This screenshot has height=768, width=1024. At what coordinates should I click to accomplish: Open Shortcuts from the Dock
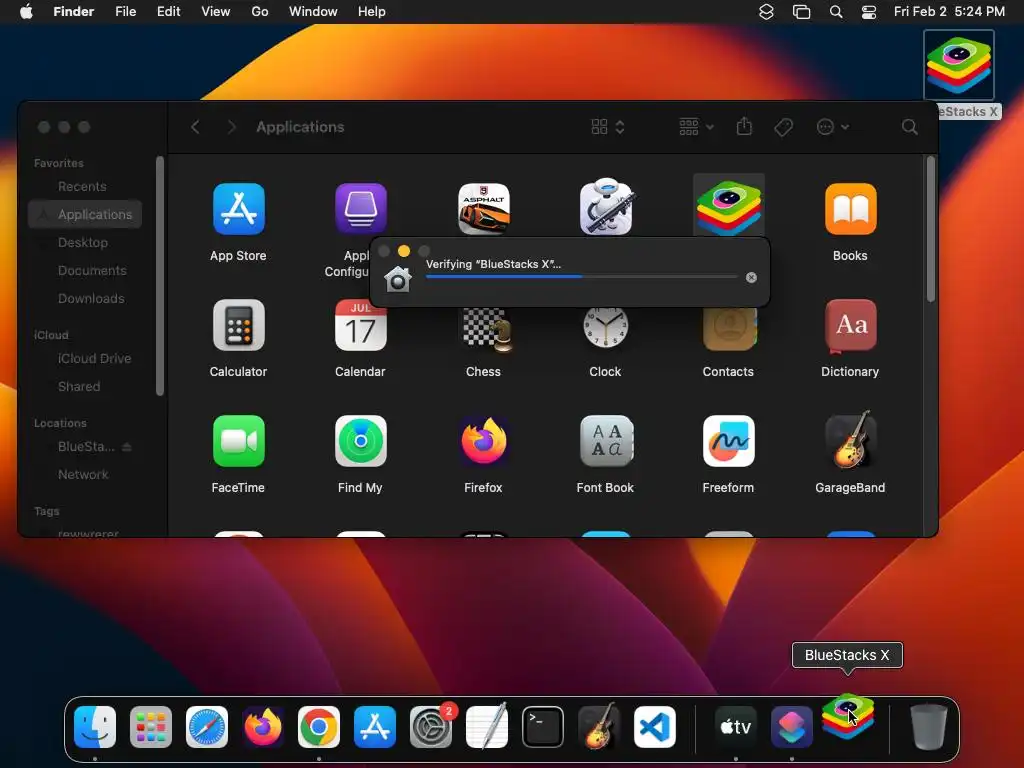click(792, 727)
